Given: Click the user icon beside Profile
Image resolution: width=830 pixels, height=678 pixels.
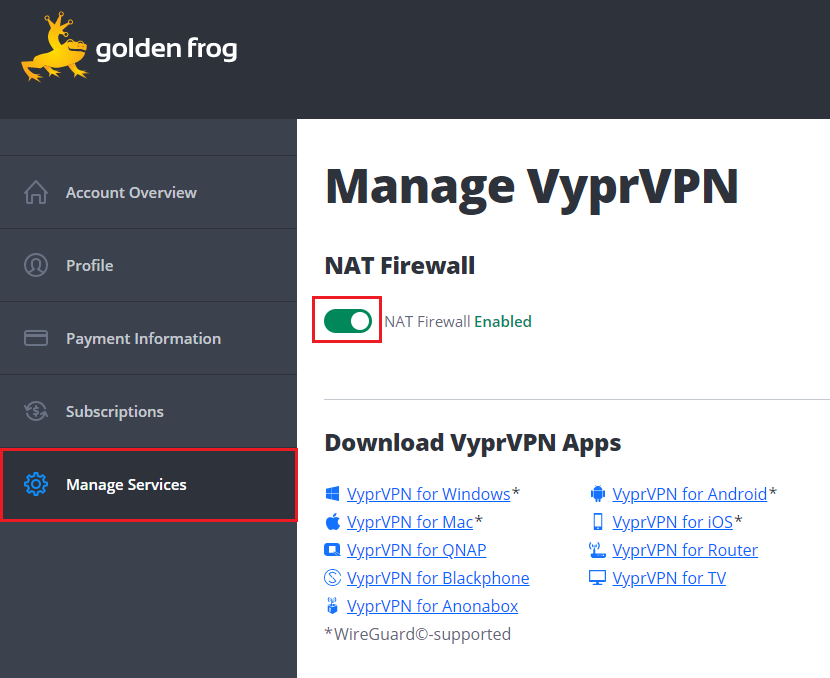Looking at the screenshot, I should [x=36, y=265].
